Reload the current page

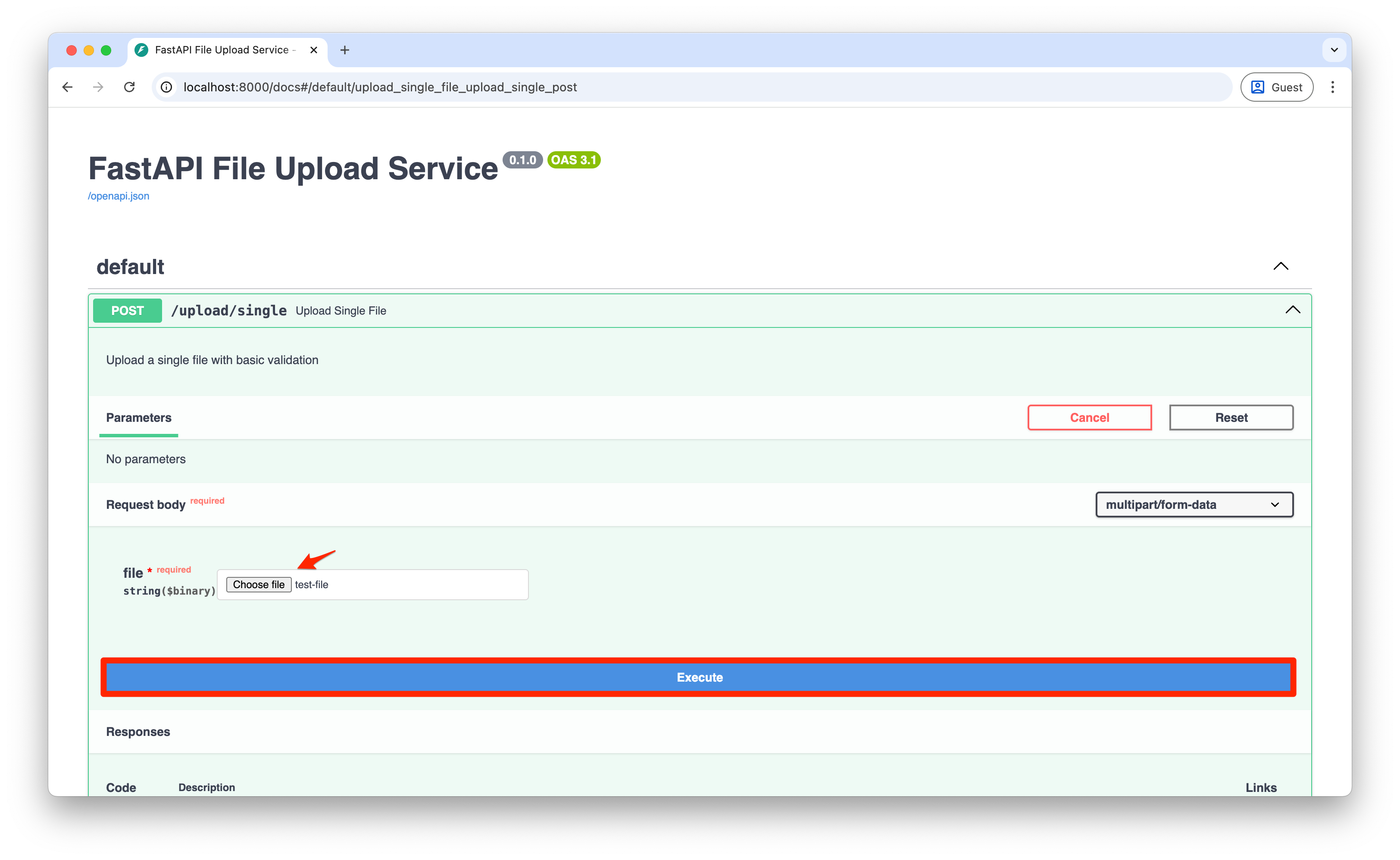pyautogui.click(x=129, y=87)
